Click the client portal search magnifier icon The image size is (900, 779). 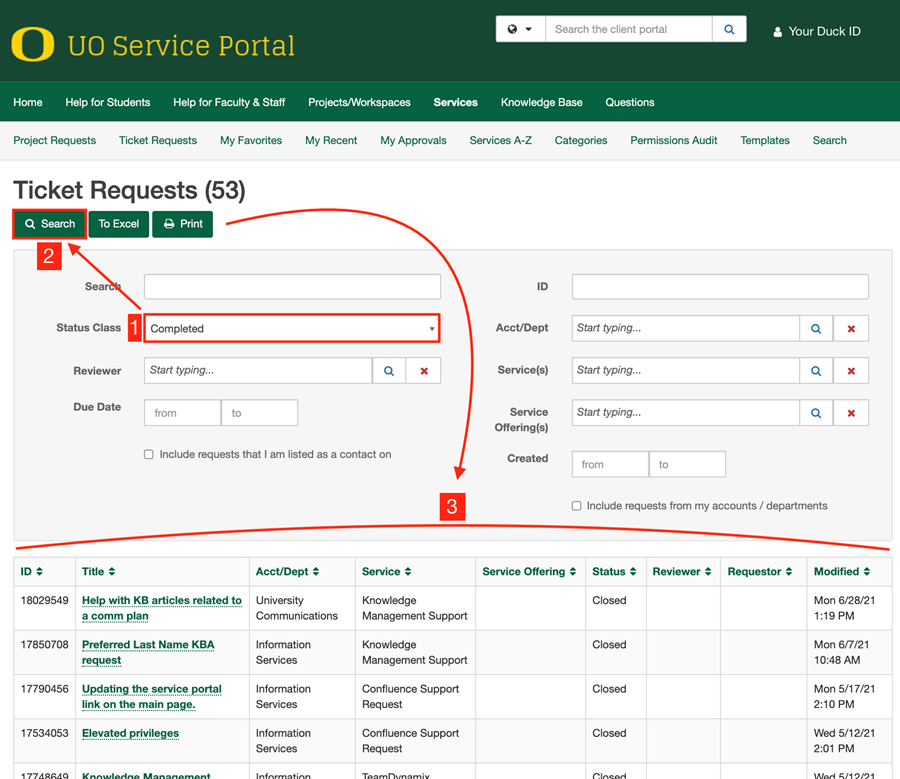(x=729, y=29)
